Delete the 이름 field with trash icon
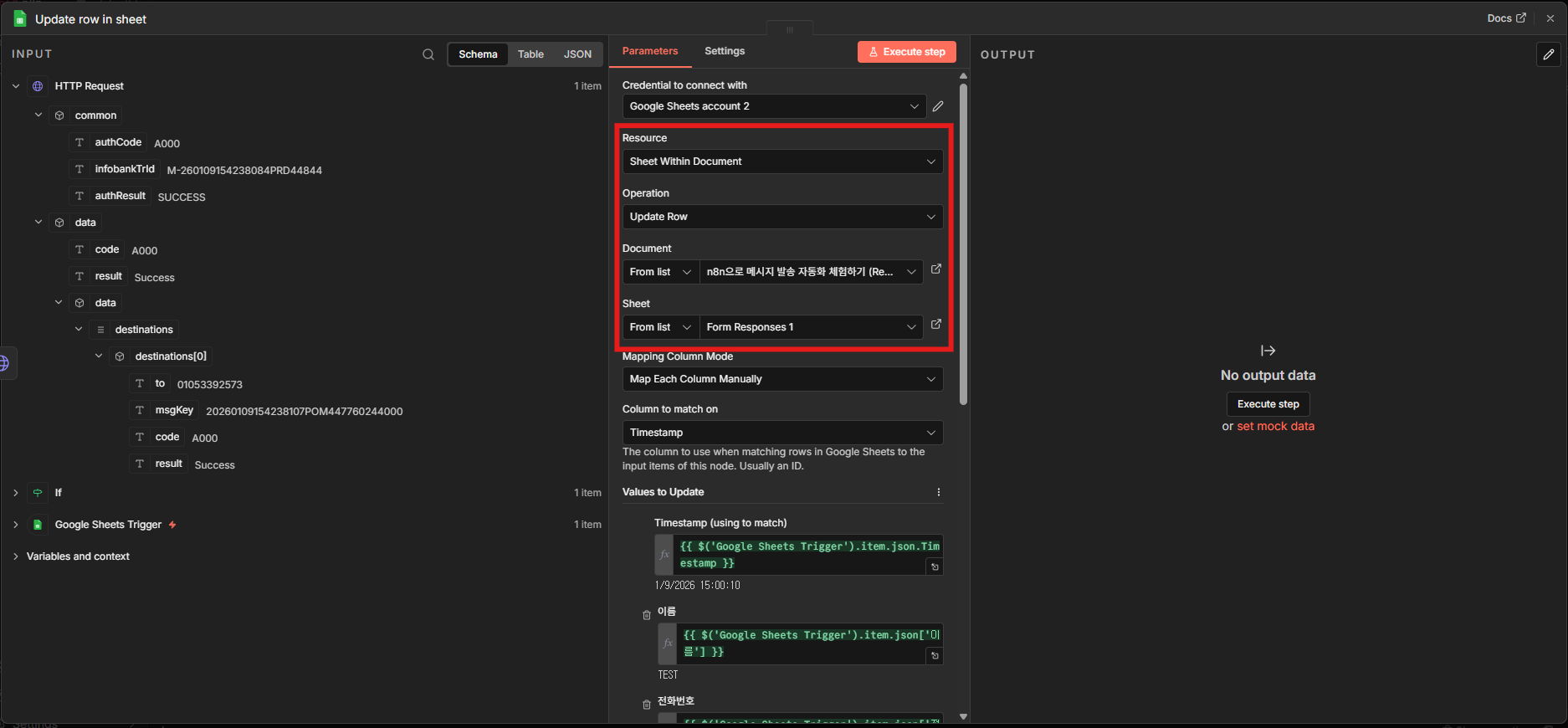Viewport: 1568px width, 728px height. pos(646,615)
